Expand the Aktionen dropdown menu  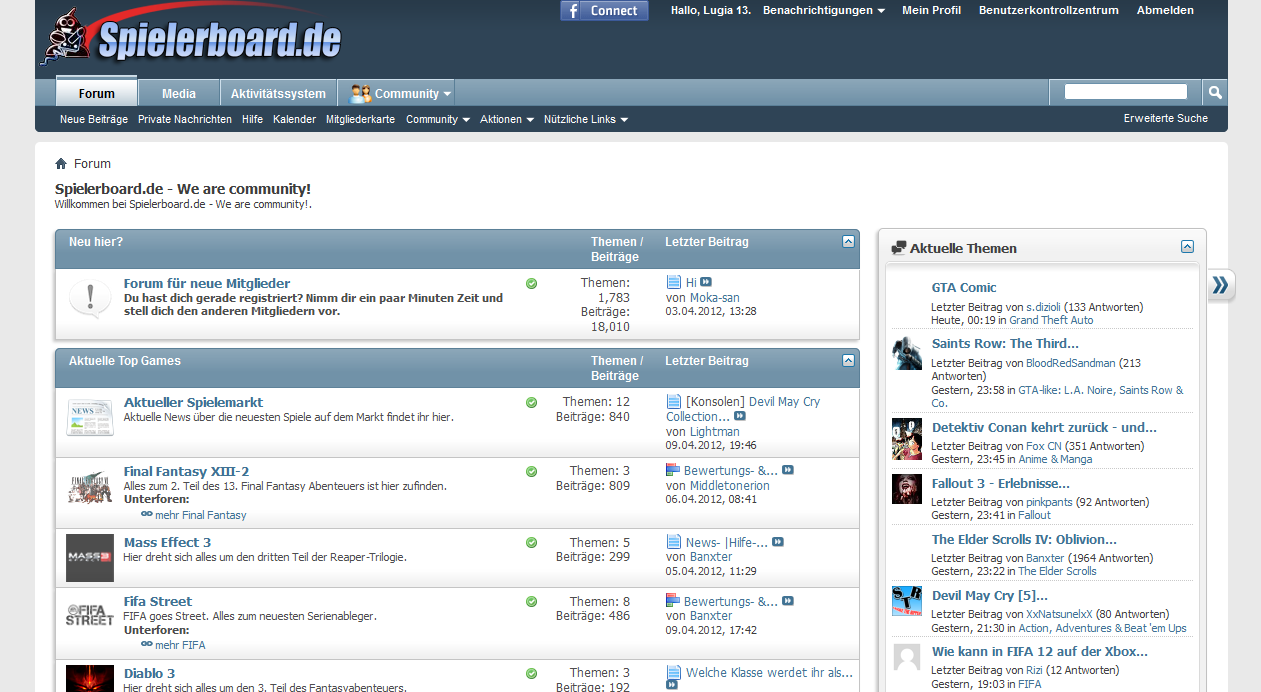click(505, 119)
